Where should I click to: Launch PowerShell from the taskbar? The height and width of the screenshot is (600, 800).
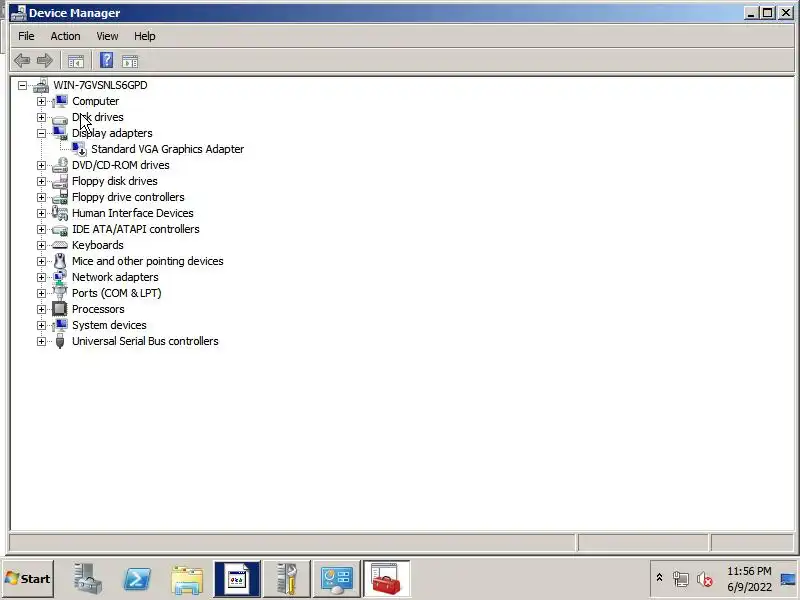(137, 579)
